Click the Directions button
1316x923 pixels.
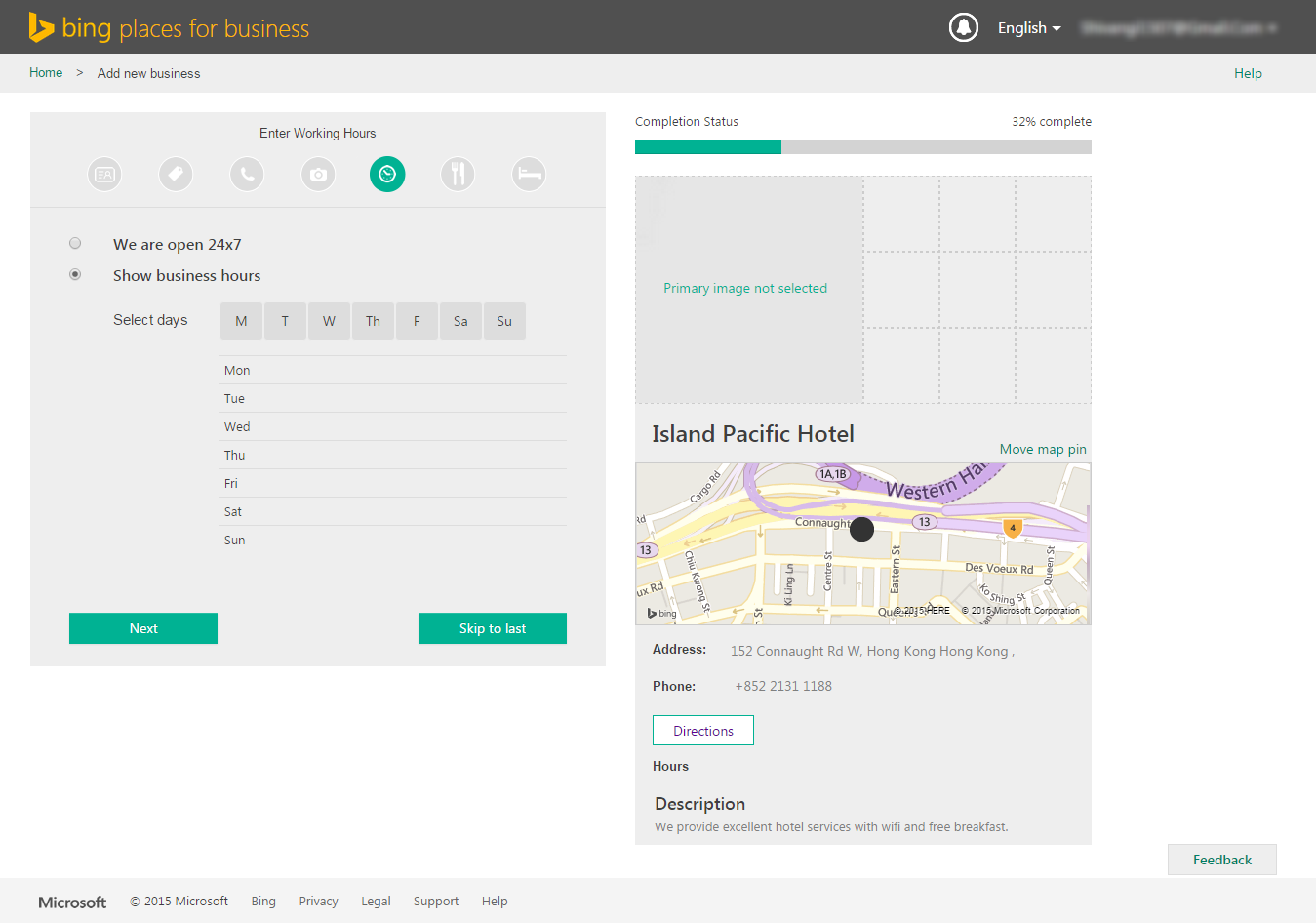point(703,731)
